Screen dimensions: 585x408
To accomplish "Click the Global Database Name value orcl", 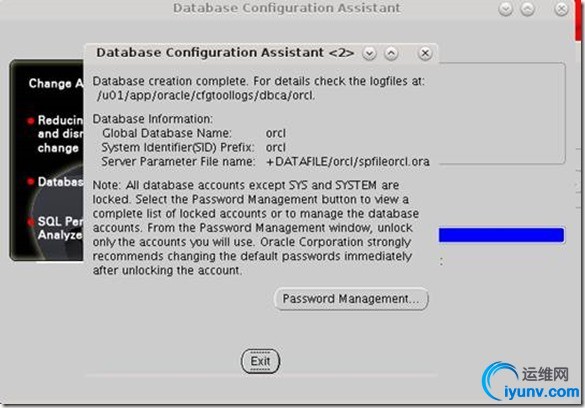I will pyautogui.click(x=276, y=133).
